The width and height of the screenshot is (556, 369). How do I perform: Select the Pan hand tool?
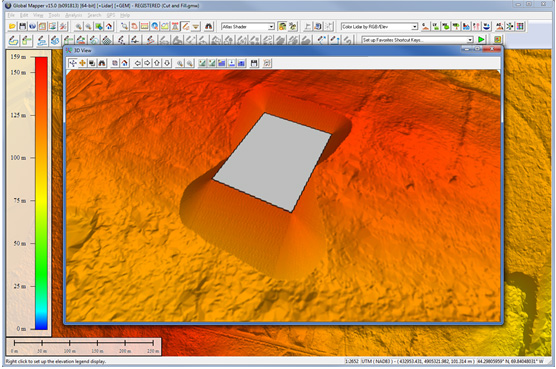tap(134, 26)
